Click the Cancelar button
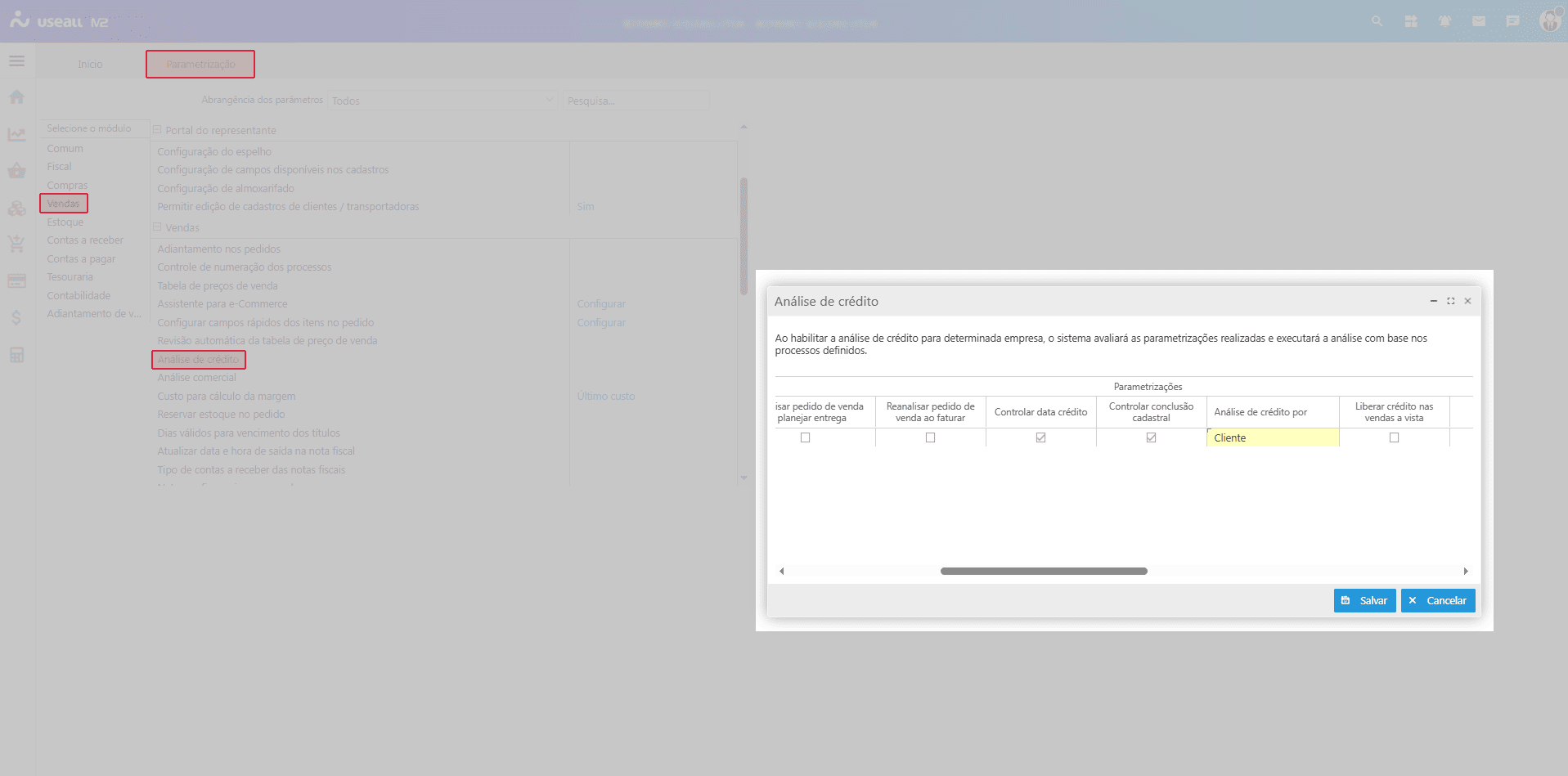The height and width of the screenshot is (776, 1568). click(x=1438, y=600)
